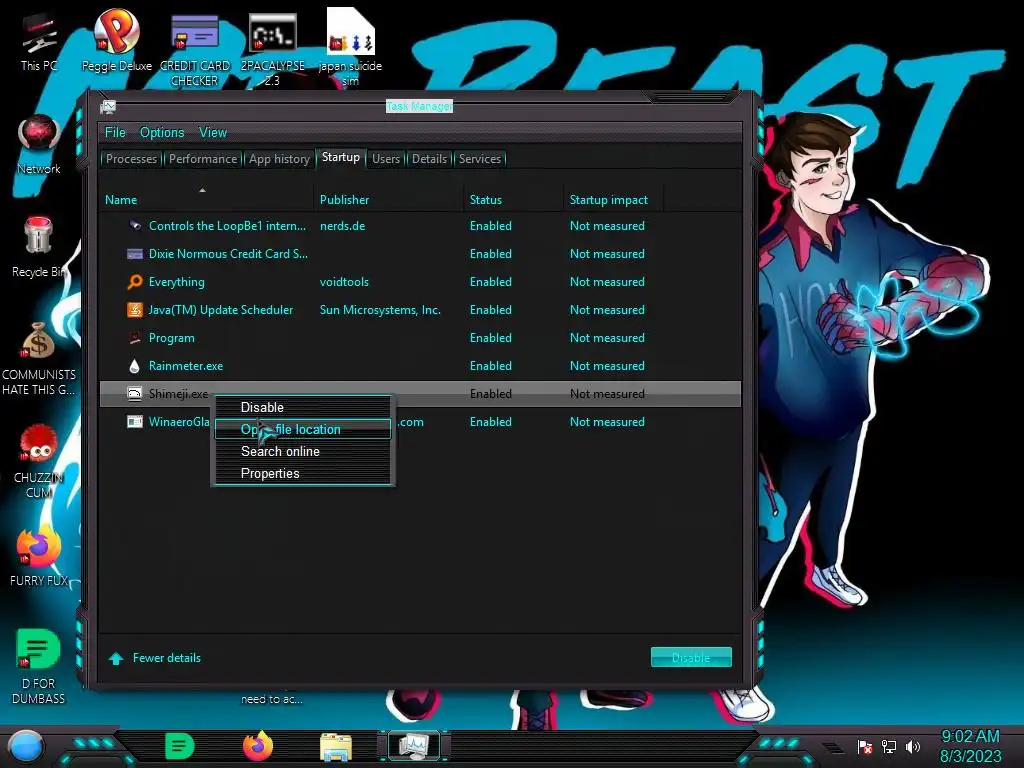
Task: Open D FOR DUMBASS desktop shortcut
Action: click(39, 666)
